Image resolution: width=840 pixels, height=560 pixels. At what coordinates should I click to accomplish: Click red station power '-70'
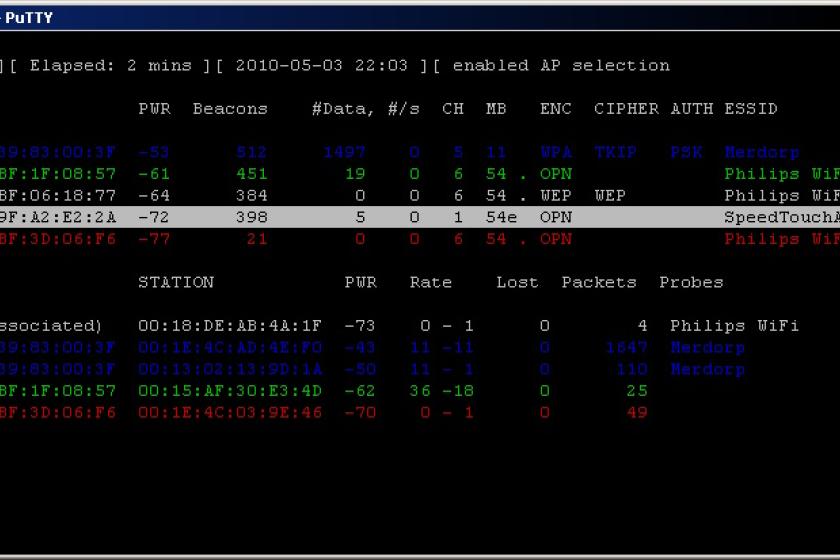point(360,413)
